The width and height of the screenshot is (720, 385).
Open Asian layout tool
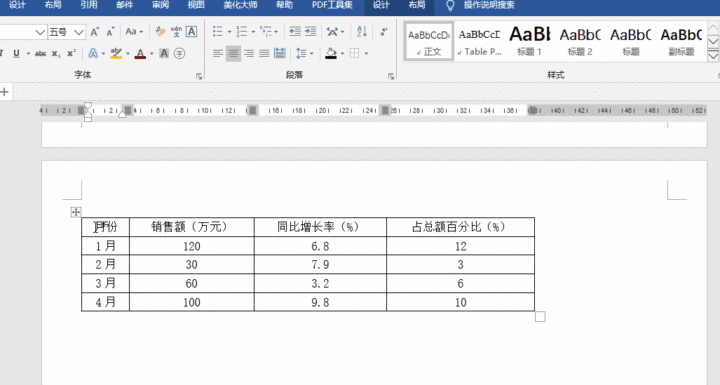click(x=332, y=31)
